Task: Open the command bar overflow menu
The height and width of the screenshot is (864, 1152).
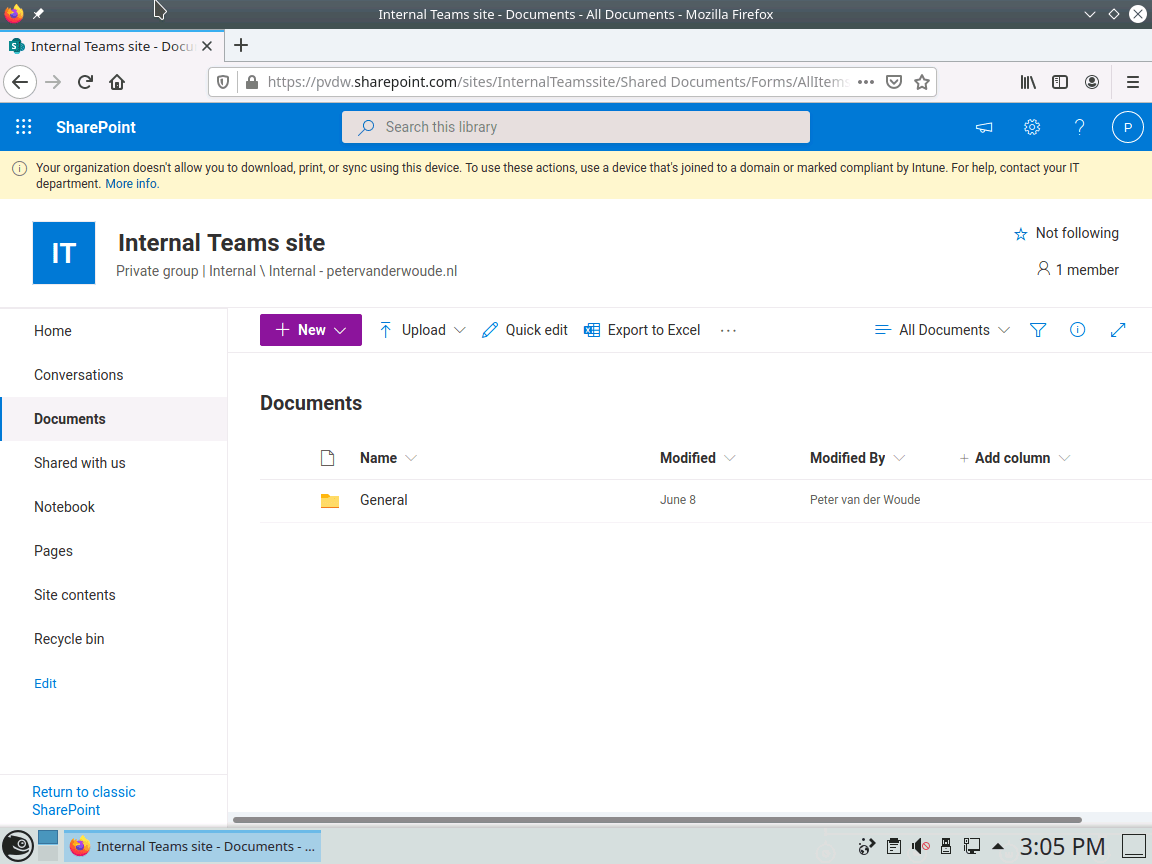Action: [728, 330]
